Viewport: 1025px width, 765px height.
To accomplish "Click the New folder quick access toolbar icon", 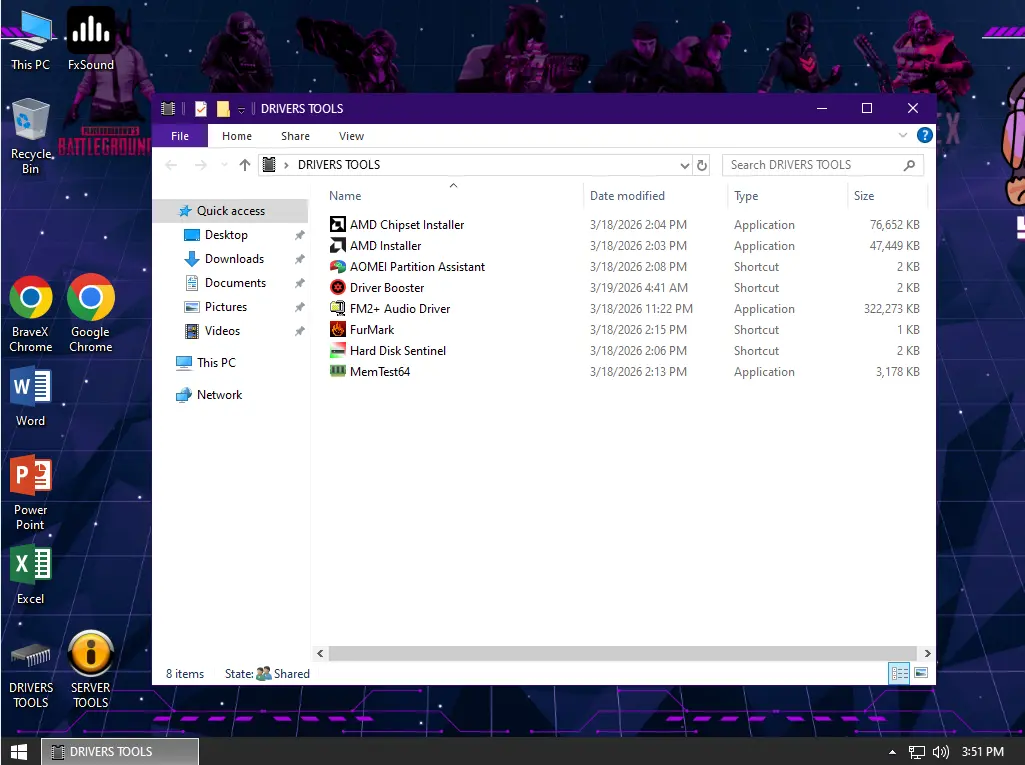I will (x=223, y=109).
